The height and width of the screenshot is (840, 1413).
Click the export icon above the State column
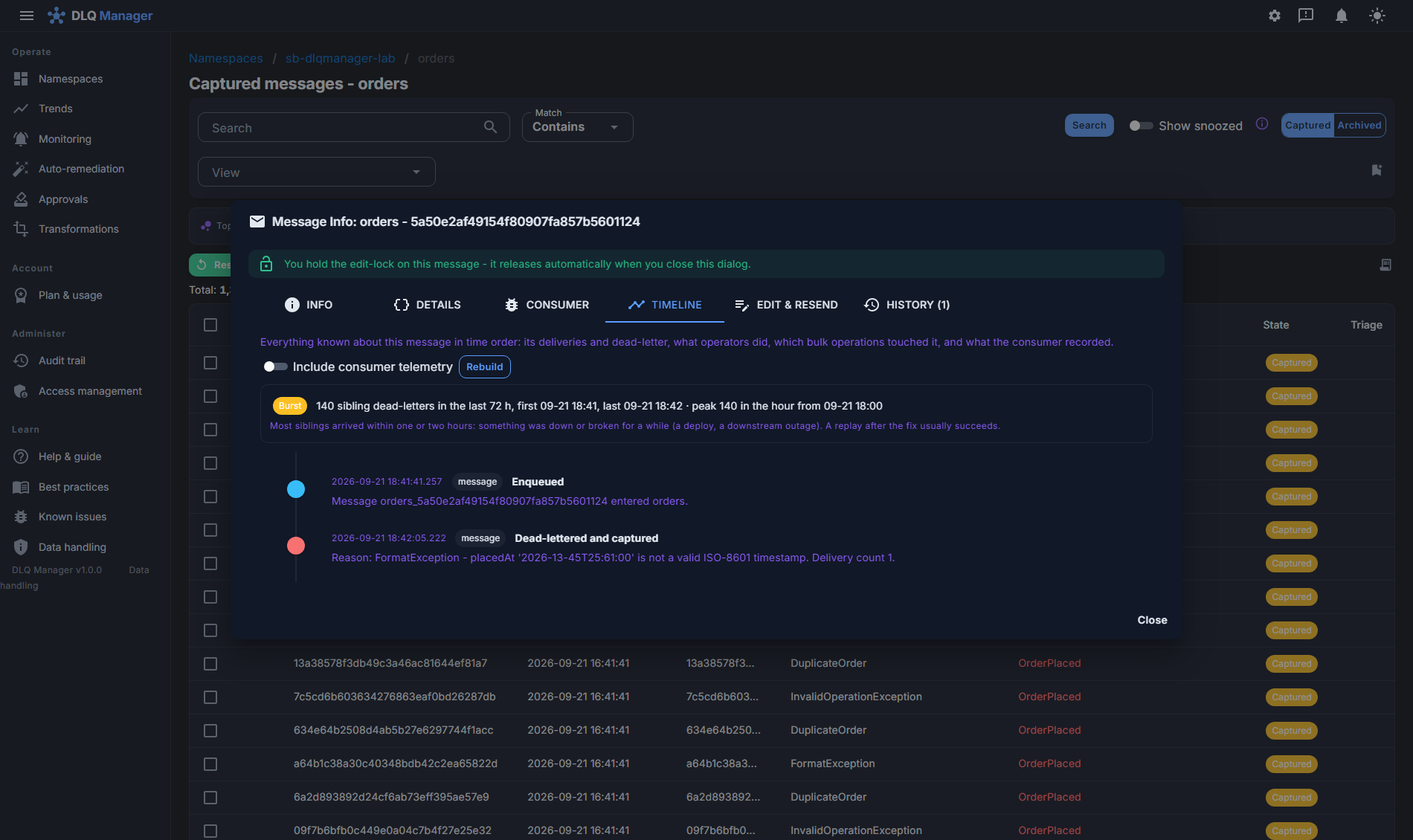pyautogui.click(x=1385, y=265)
